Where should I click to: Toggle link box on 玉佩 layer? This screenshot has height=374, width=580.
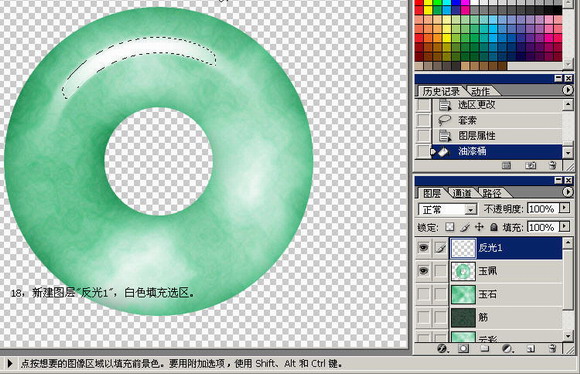click(440, 271)
